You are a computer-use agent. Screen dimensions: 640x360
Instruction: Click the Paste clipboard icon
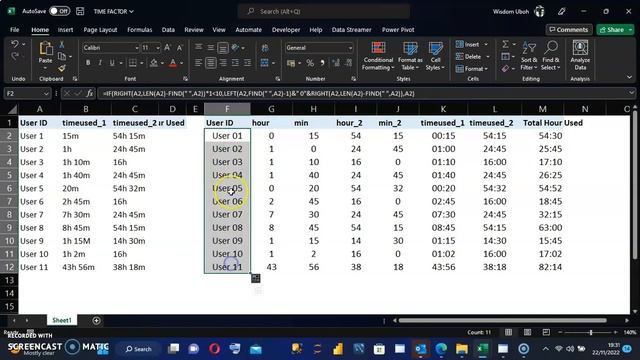click(45, 49)
